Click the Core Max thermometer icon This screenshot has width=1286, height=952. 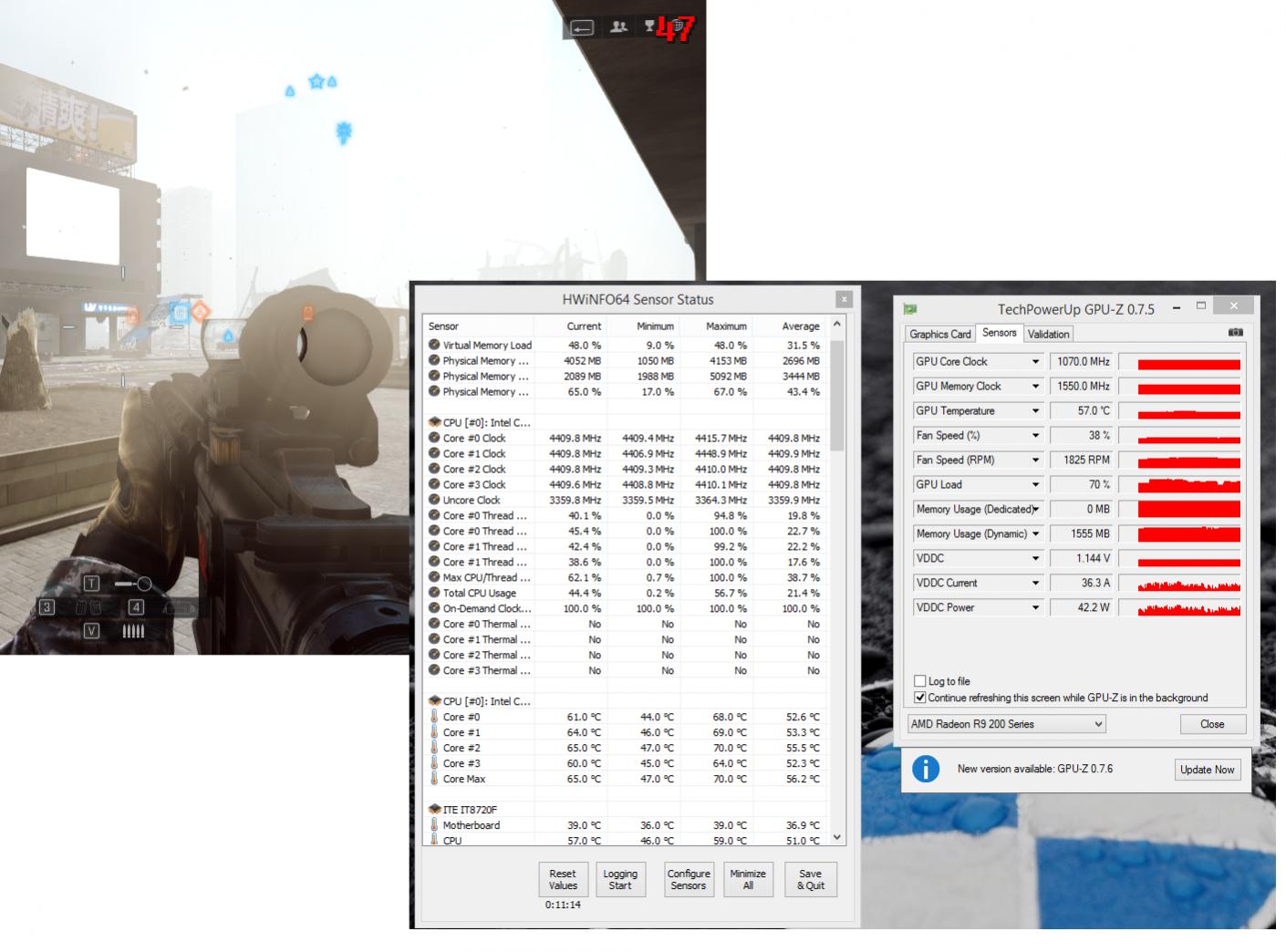[434, 779]
